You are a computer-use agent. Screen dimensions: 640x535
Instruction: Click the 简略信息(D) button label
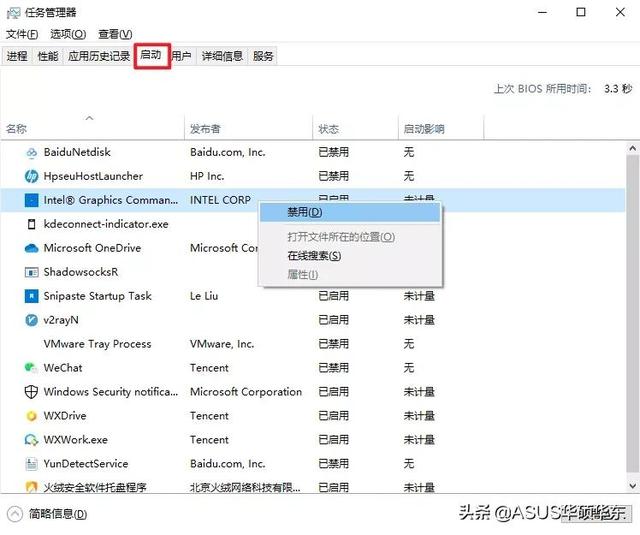(x=58, y=514)
